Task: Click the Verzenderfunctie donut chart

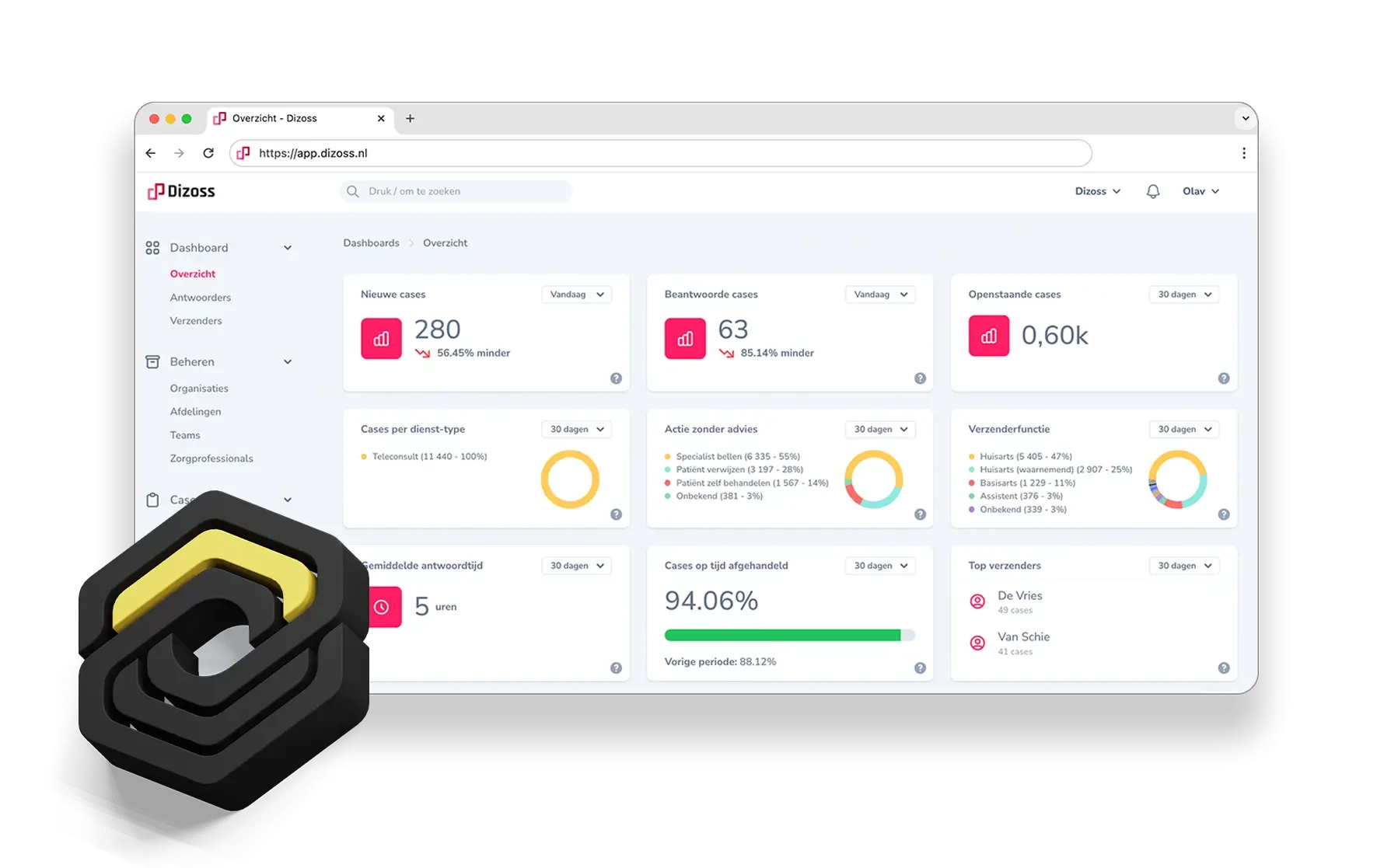Action: pos(1178,479)
